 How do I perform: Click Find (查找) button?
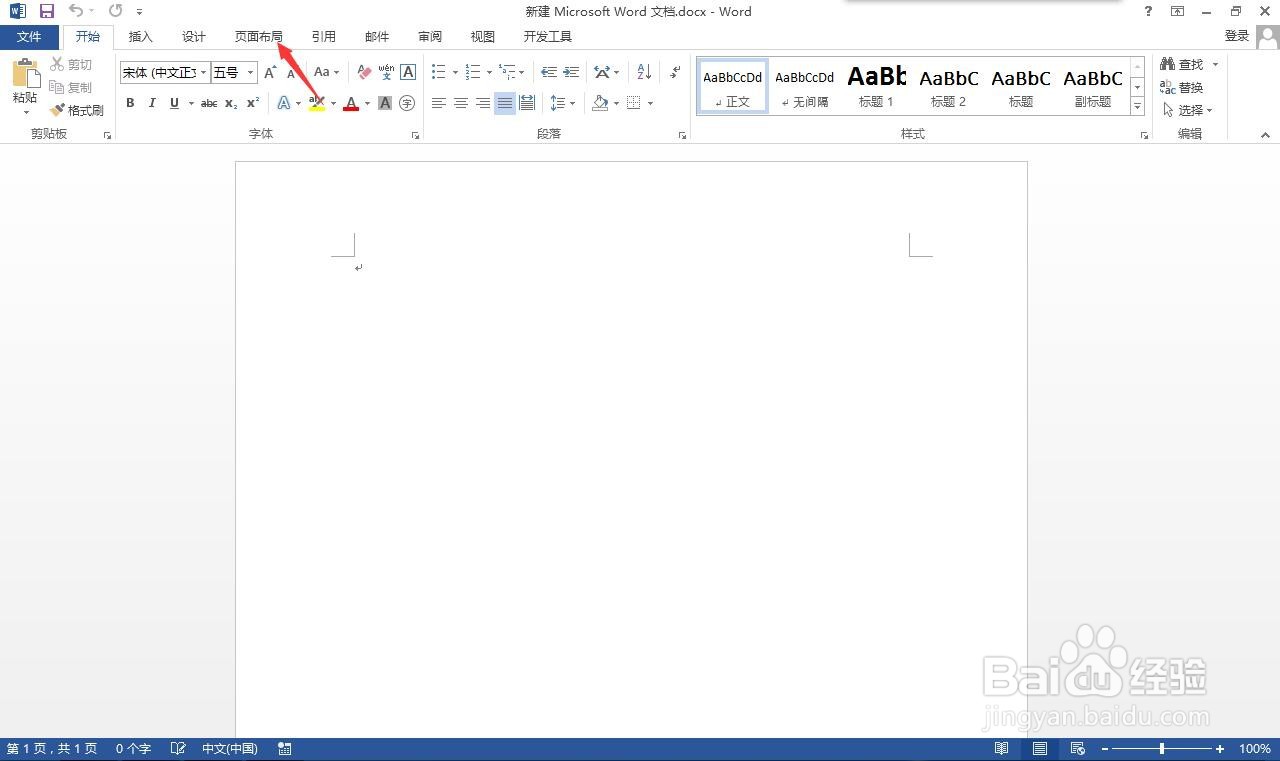pos(1183,65)
